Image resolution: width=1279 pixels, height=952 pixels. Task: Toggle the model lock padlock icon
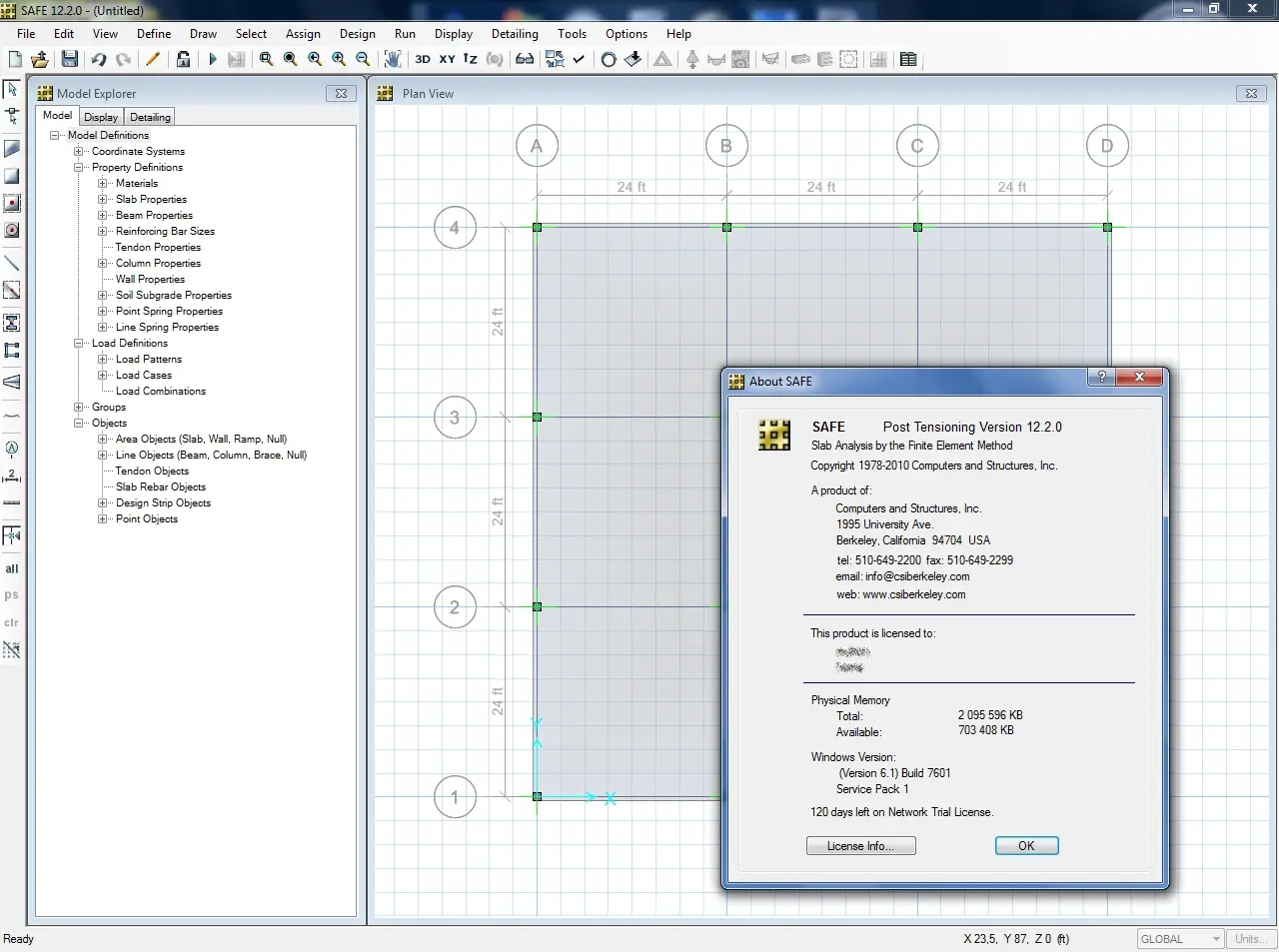[x=183, y=59]
